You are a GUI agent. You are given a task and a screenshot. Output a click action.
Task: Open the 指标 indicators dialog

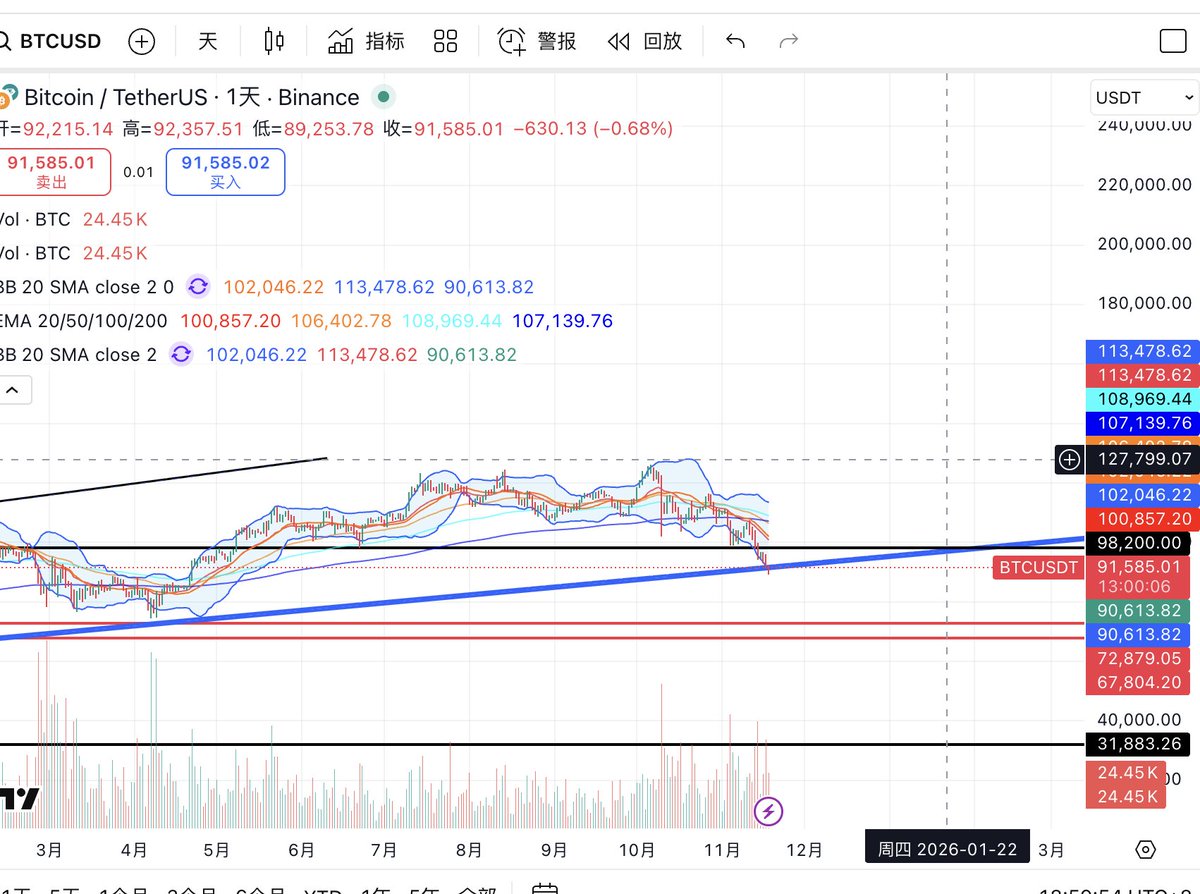click(x=366, y=41)
